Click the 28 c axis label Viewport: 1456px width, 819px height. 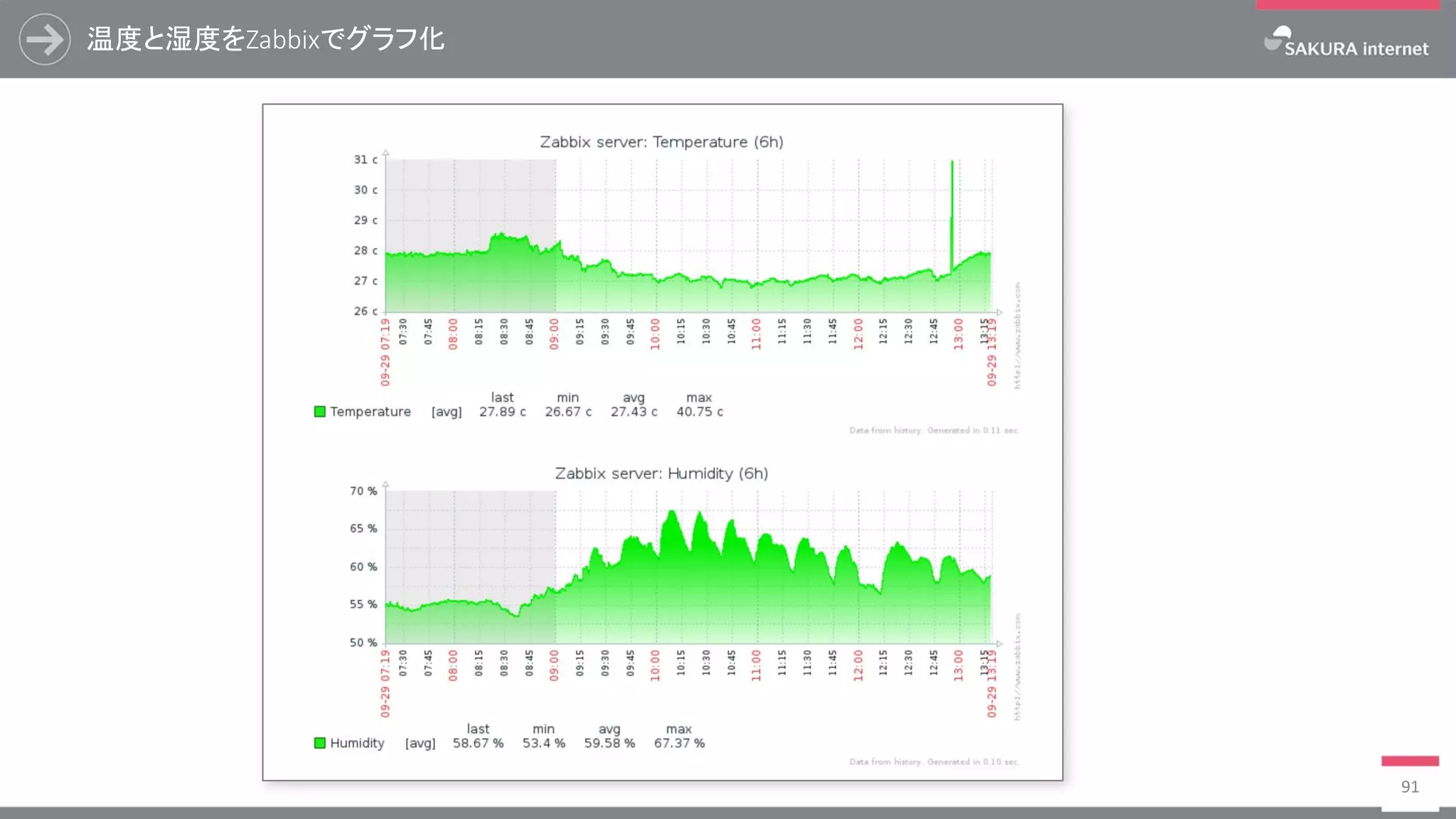pos(365,251)
